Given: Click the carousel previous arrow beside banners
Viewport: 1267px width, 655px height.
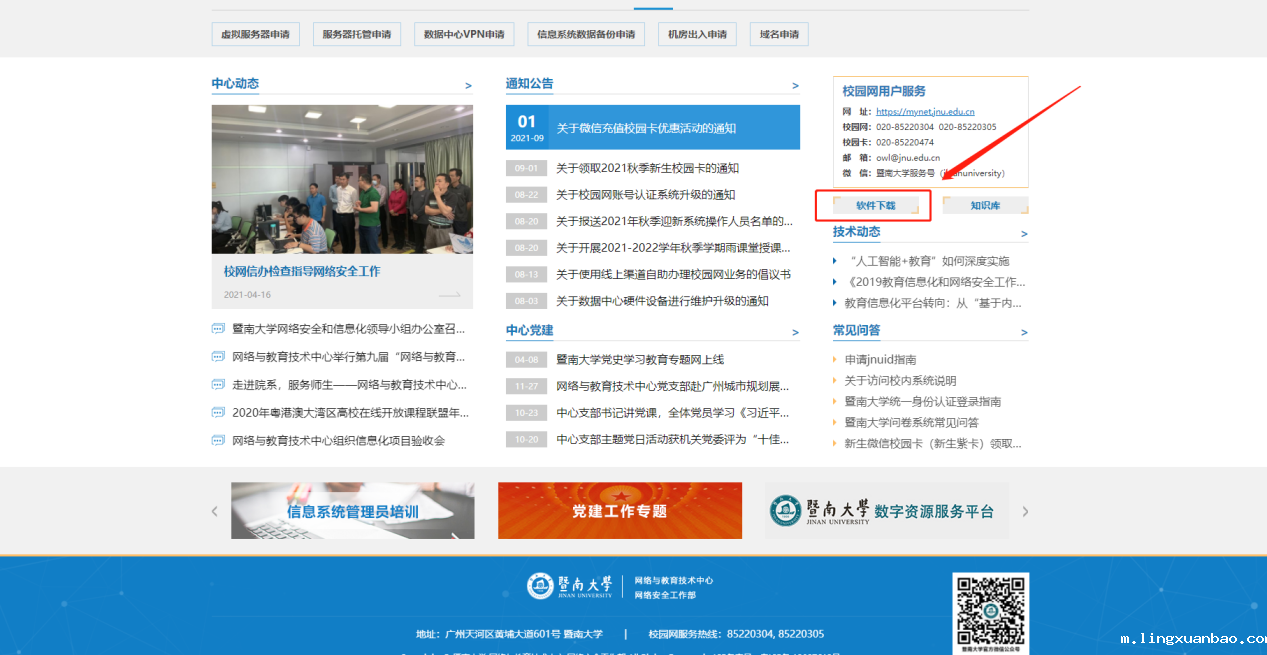Looking at the screenshot, I should 214,511.
